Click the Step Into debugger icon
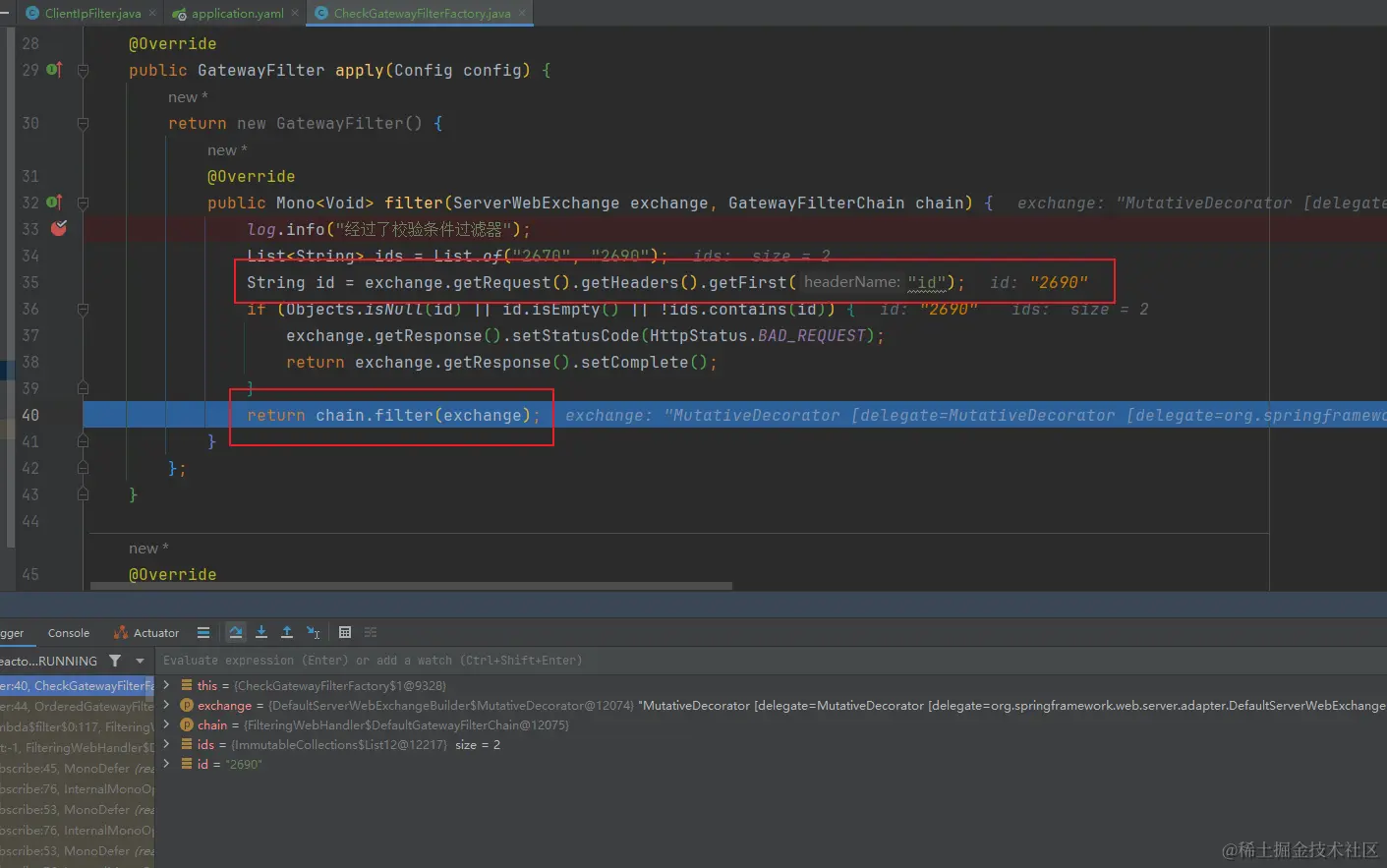Screen dimensions: 1387x868 pos(261,632)
